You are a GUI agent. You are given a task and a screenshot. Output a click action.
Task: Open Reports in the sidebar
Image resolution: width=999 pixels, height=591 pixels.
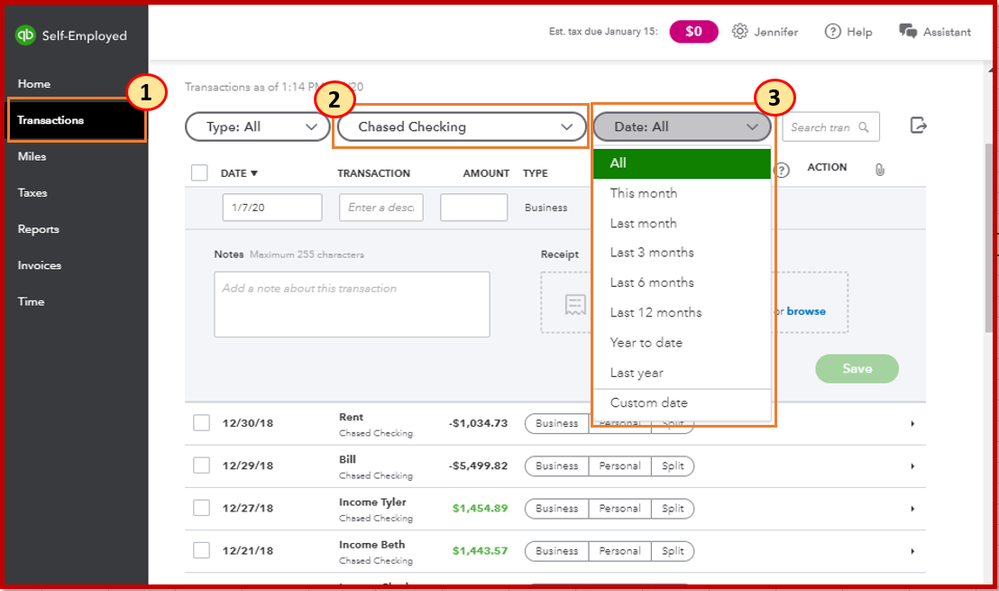pos(38,229)
